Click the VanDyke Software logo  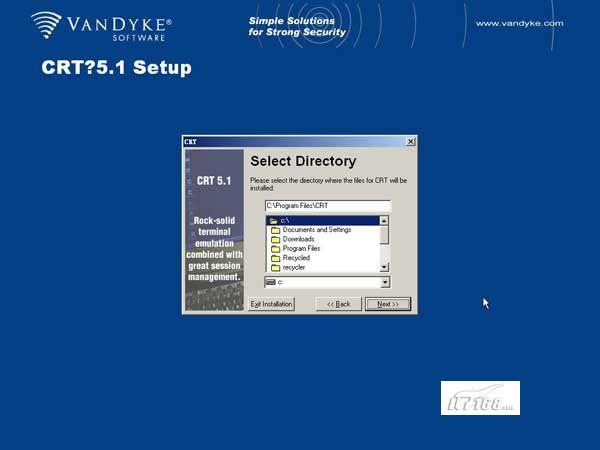click(x=101, y=26)
